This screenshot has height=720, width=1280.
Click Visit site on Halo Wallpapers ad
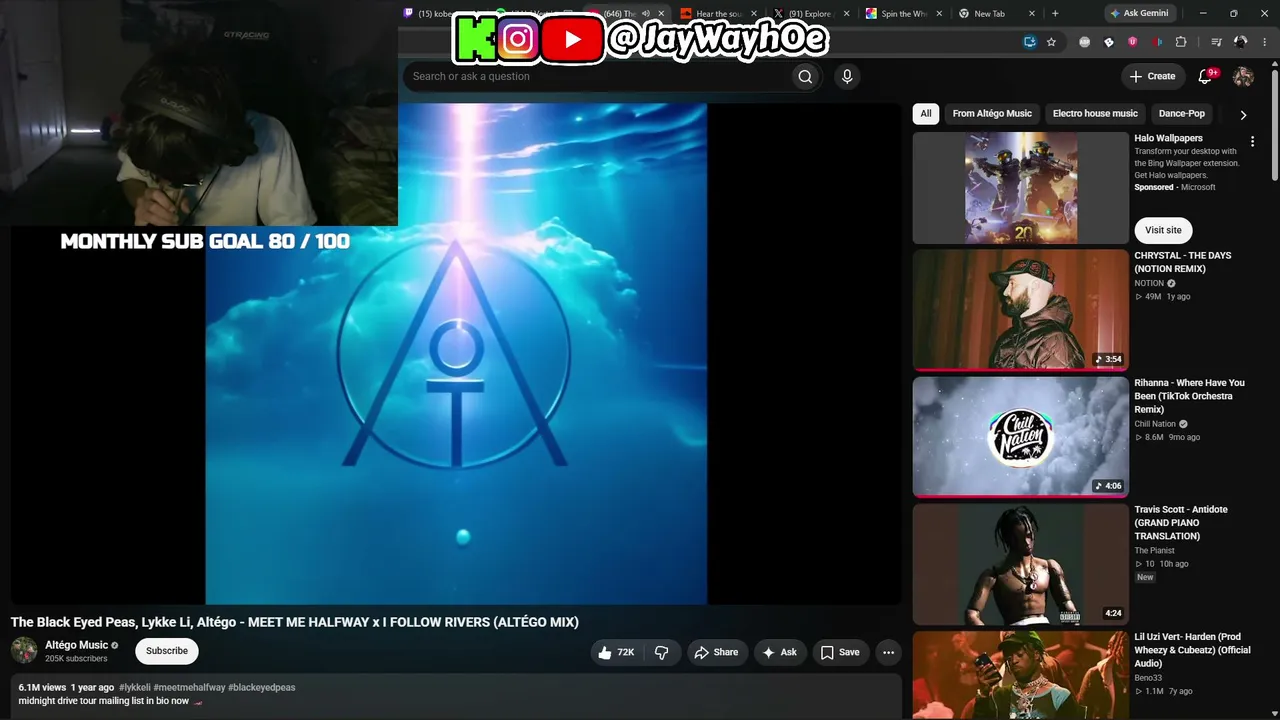pyautogui.click(x=1163, y=230)
